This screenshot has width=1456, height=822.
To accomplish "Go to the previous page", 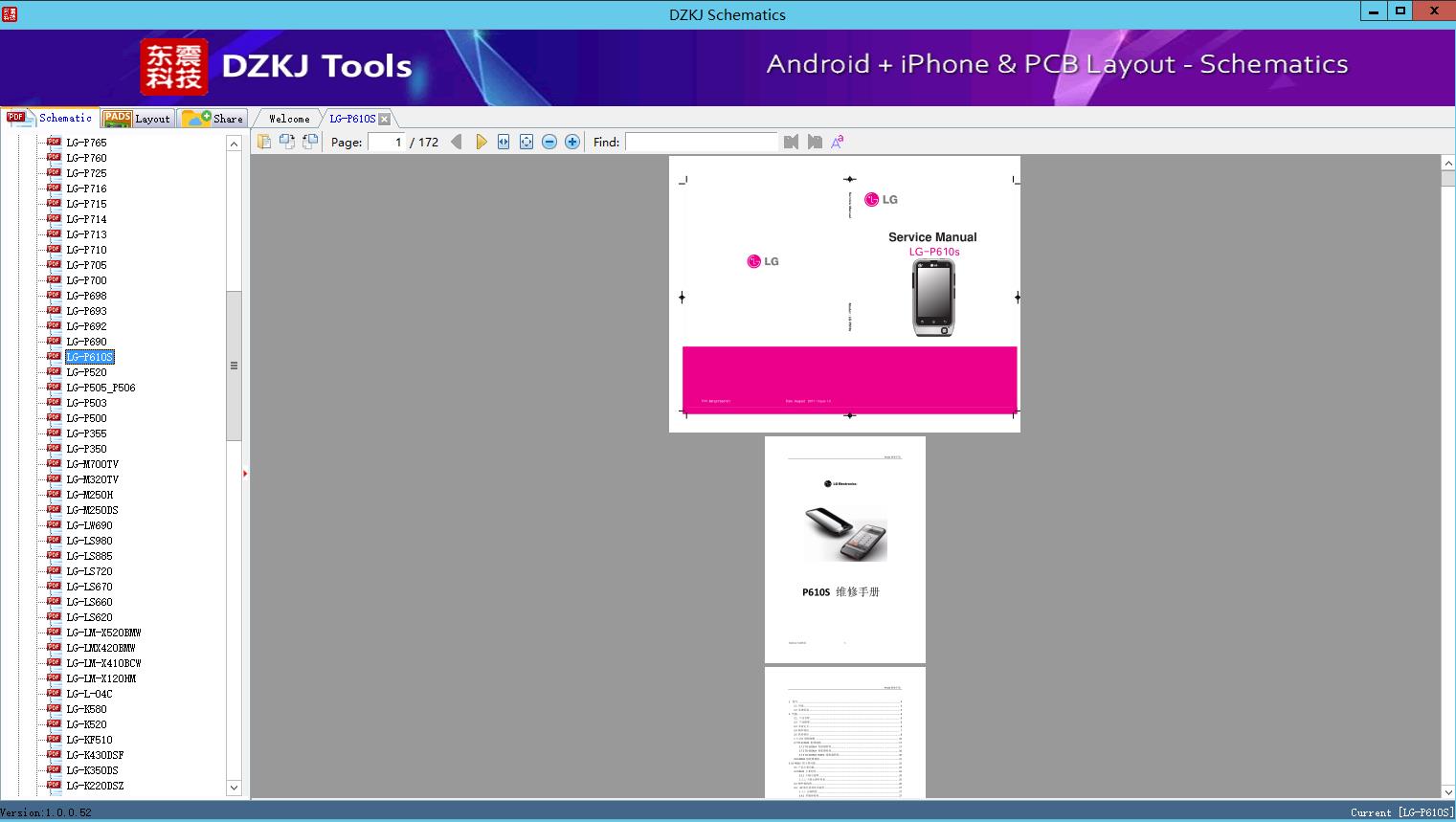I will (457, 142).
